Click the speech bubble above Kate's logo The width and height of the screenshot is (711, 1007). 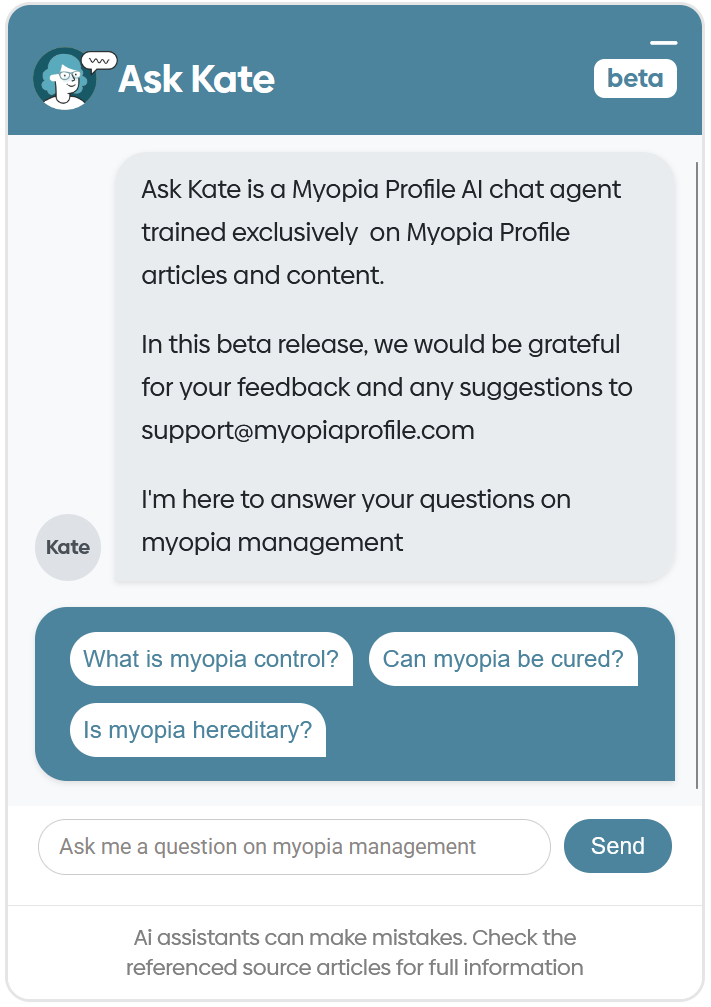pyautogui.click(x=99, y=61)
